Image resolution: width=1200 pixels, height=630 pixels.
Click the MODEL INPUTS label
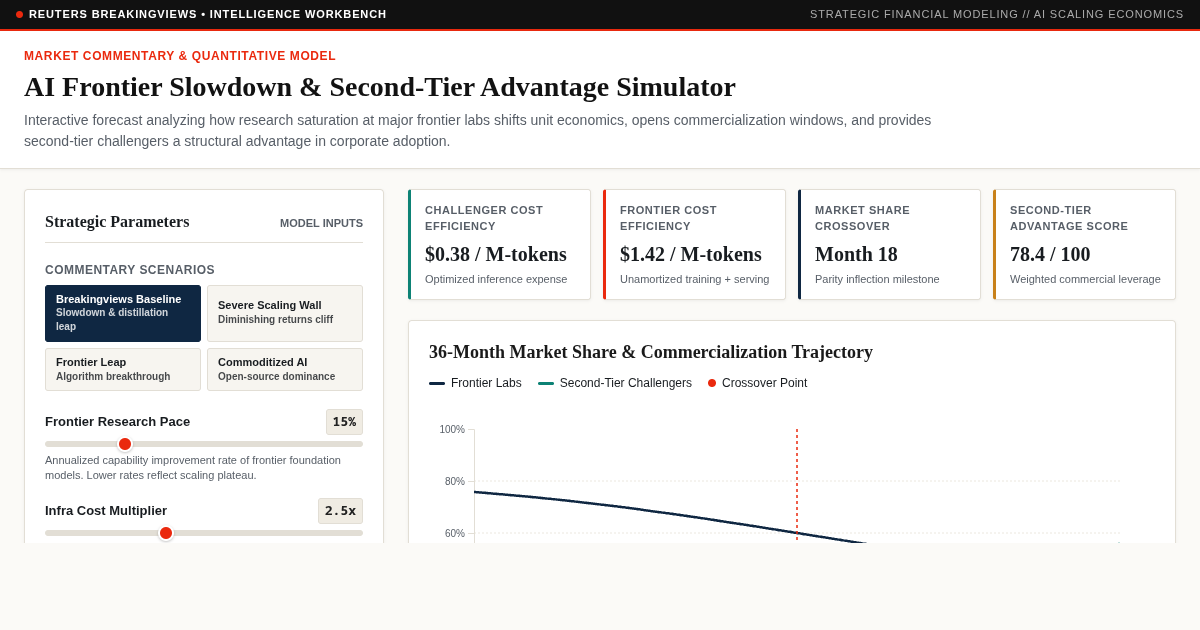[321, 223]
